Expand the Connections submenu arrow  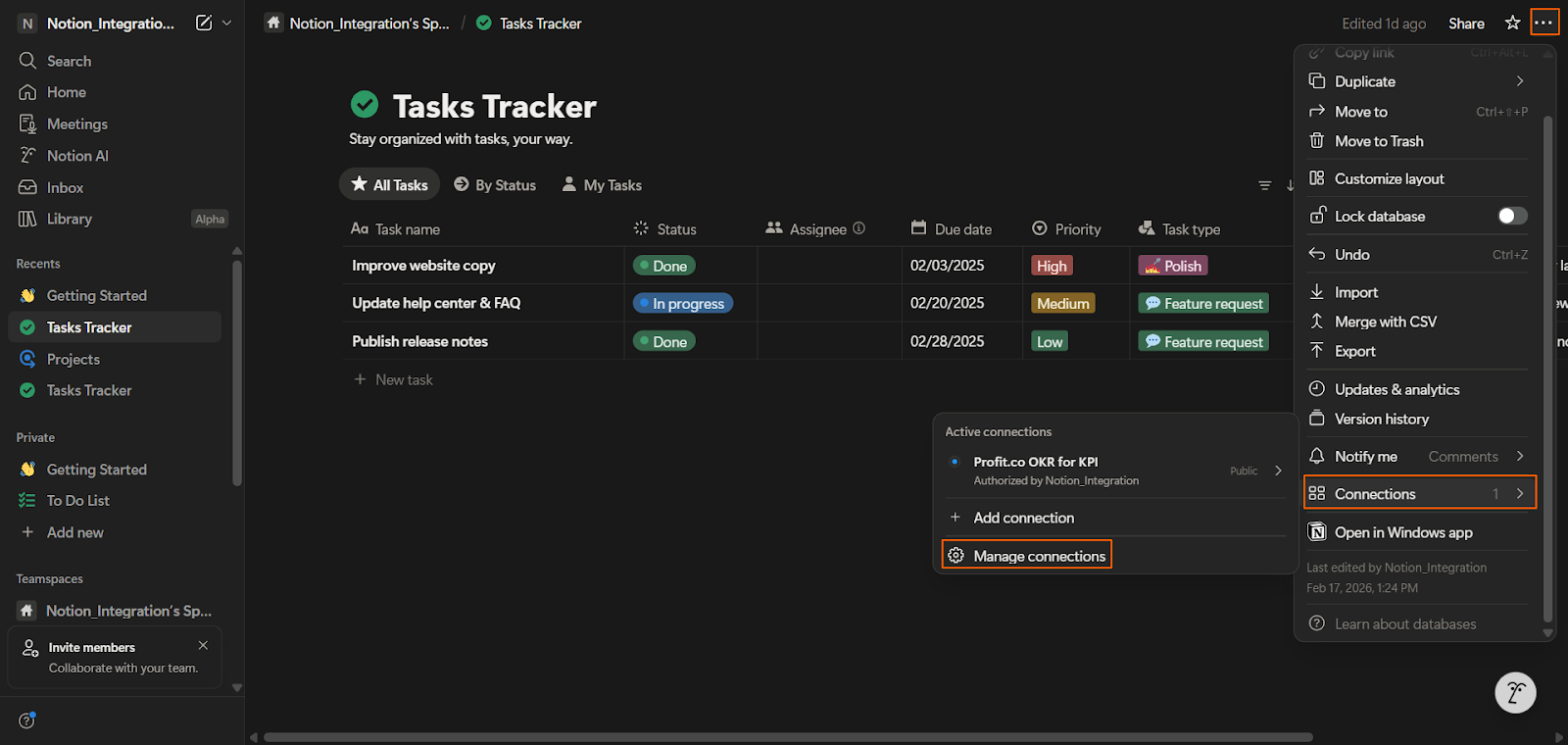click(1520, 494)
